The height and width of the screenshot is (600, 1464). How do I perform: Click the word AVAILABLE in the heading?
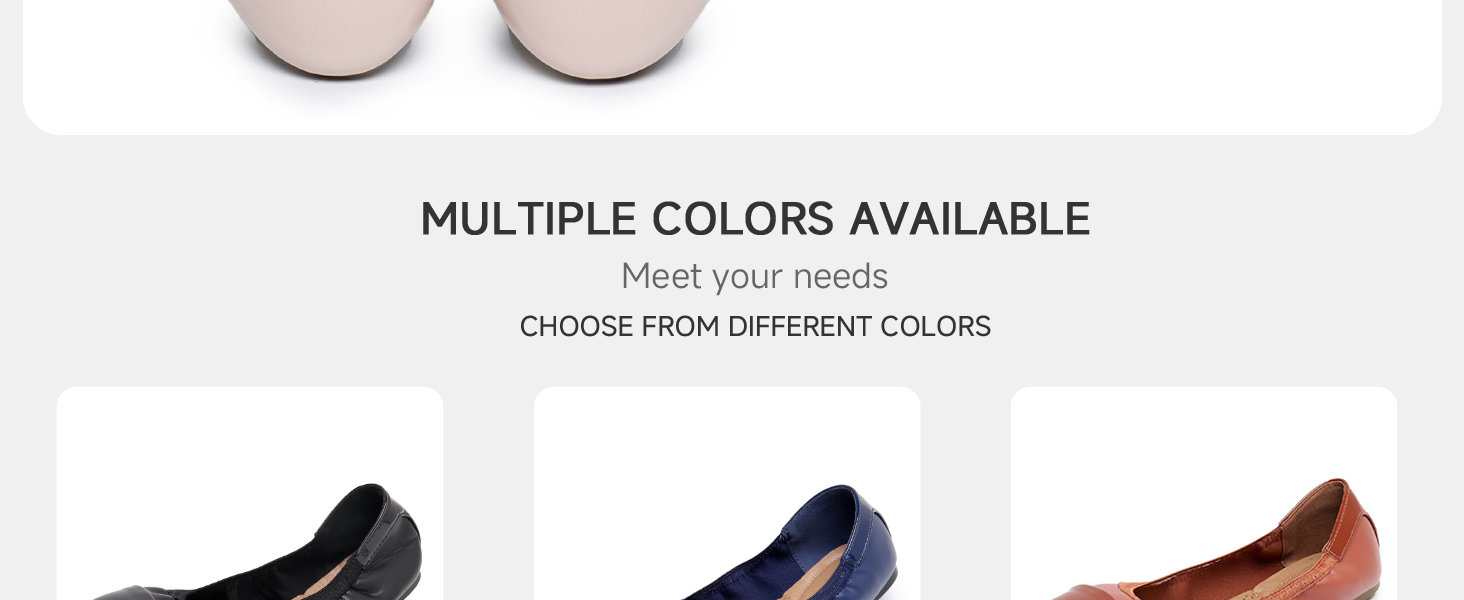coord(969,219)
